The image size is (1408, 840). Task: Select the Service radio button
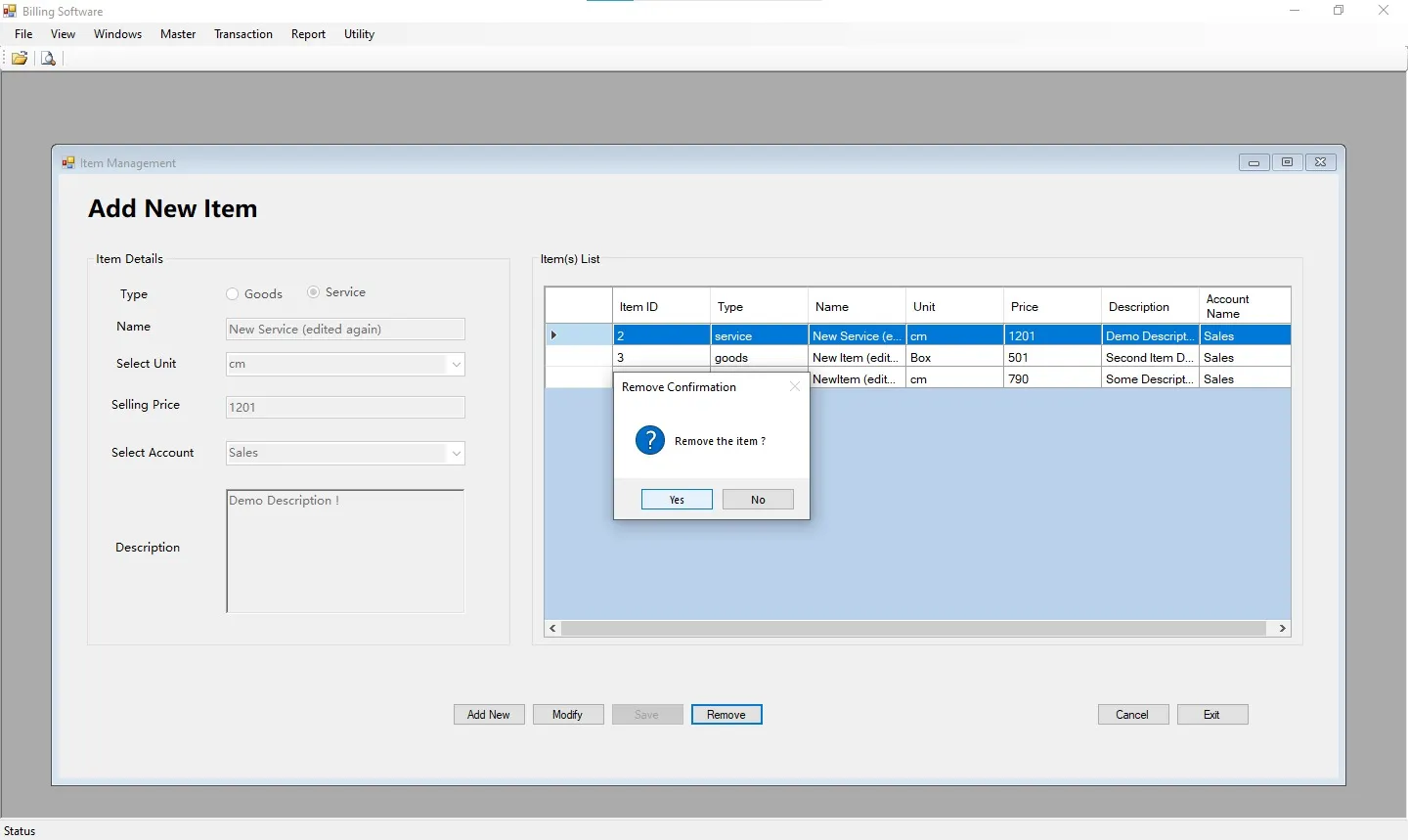(x=314, y=292)
